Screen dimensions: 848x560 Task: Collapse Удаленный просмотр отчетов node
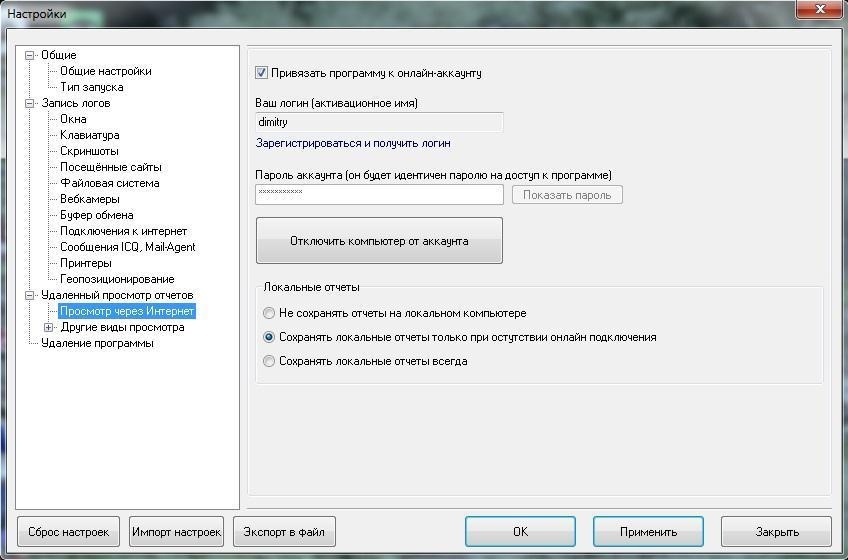click(30, 295)
